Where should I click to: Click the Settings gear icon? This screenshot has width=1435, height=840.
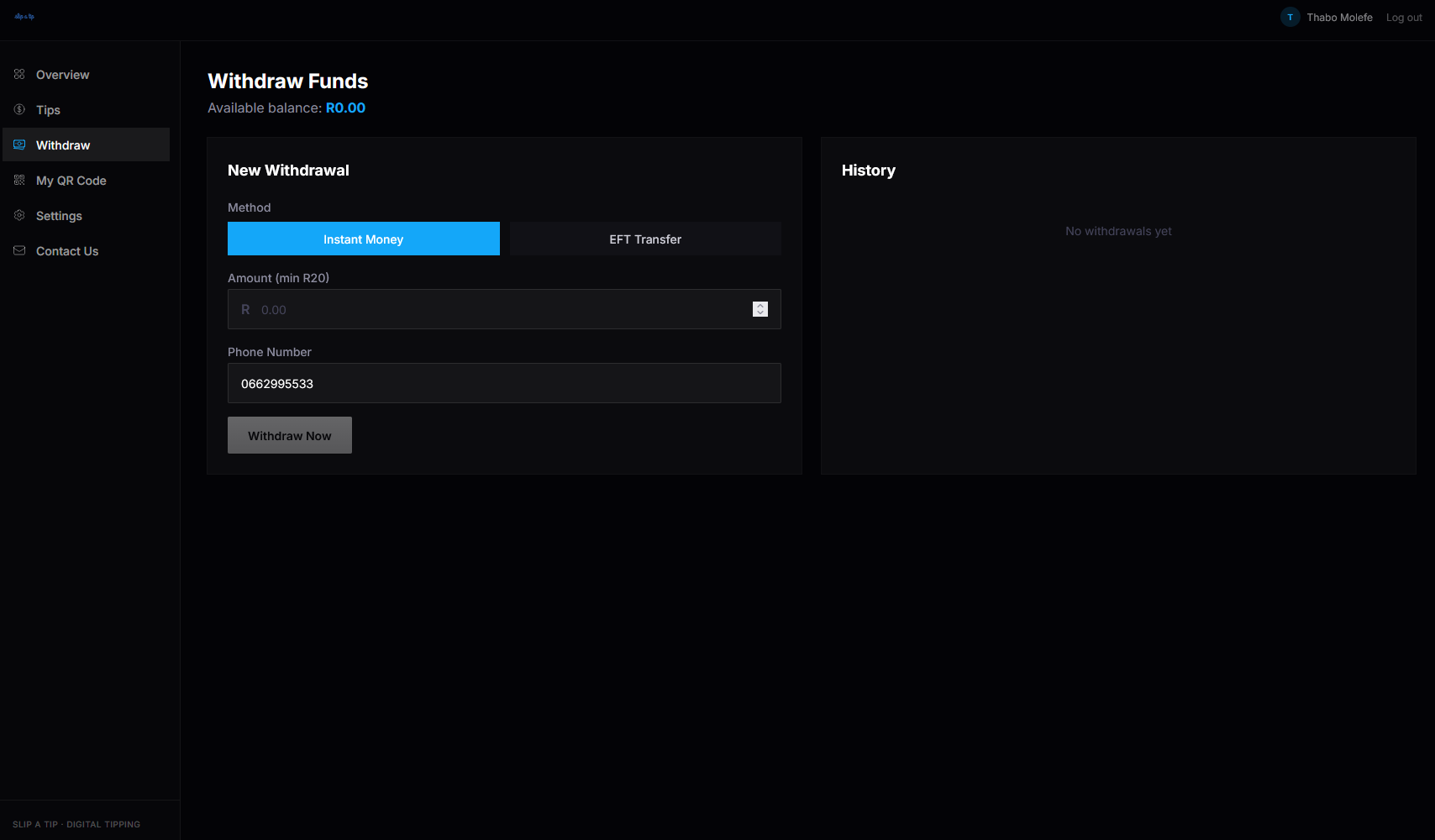(x=19, y=216)
